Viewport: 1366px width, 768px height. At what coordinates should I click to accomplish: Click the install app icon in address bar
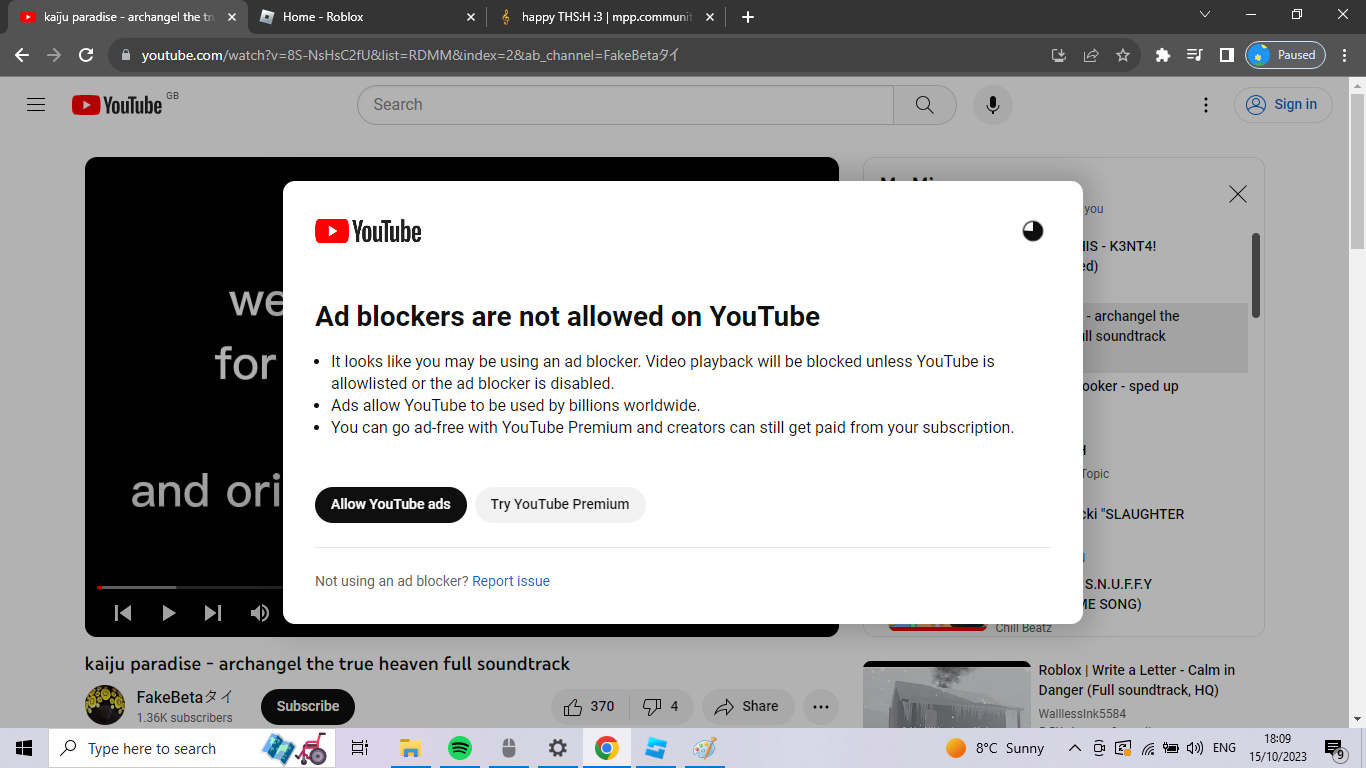tap(1059, 55)
